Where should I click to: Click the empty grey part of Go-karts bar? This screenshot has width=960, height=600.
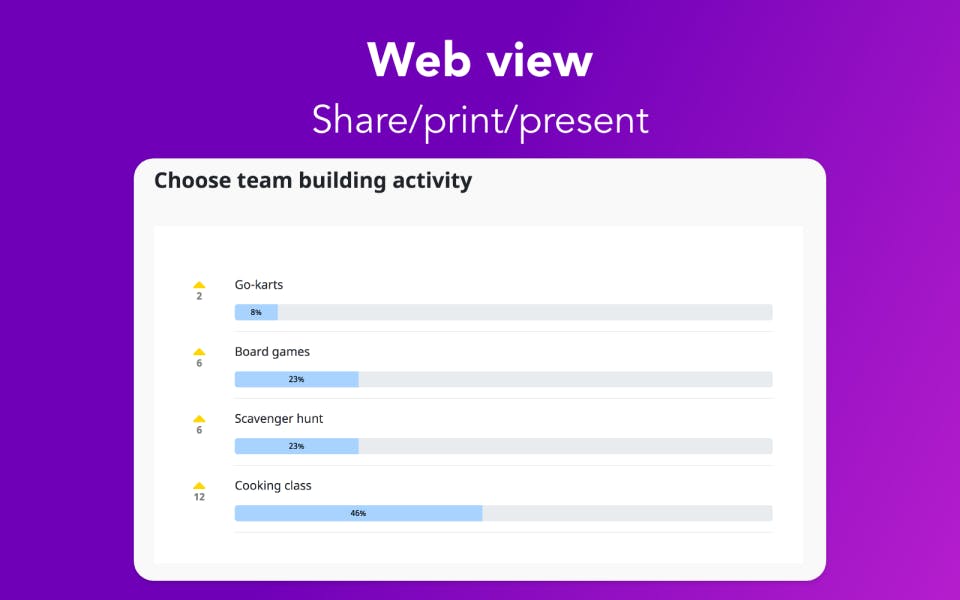525,312
